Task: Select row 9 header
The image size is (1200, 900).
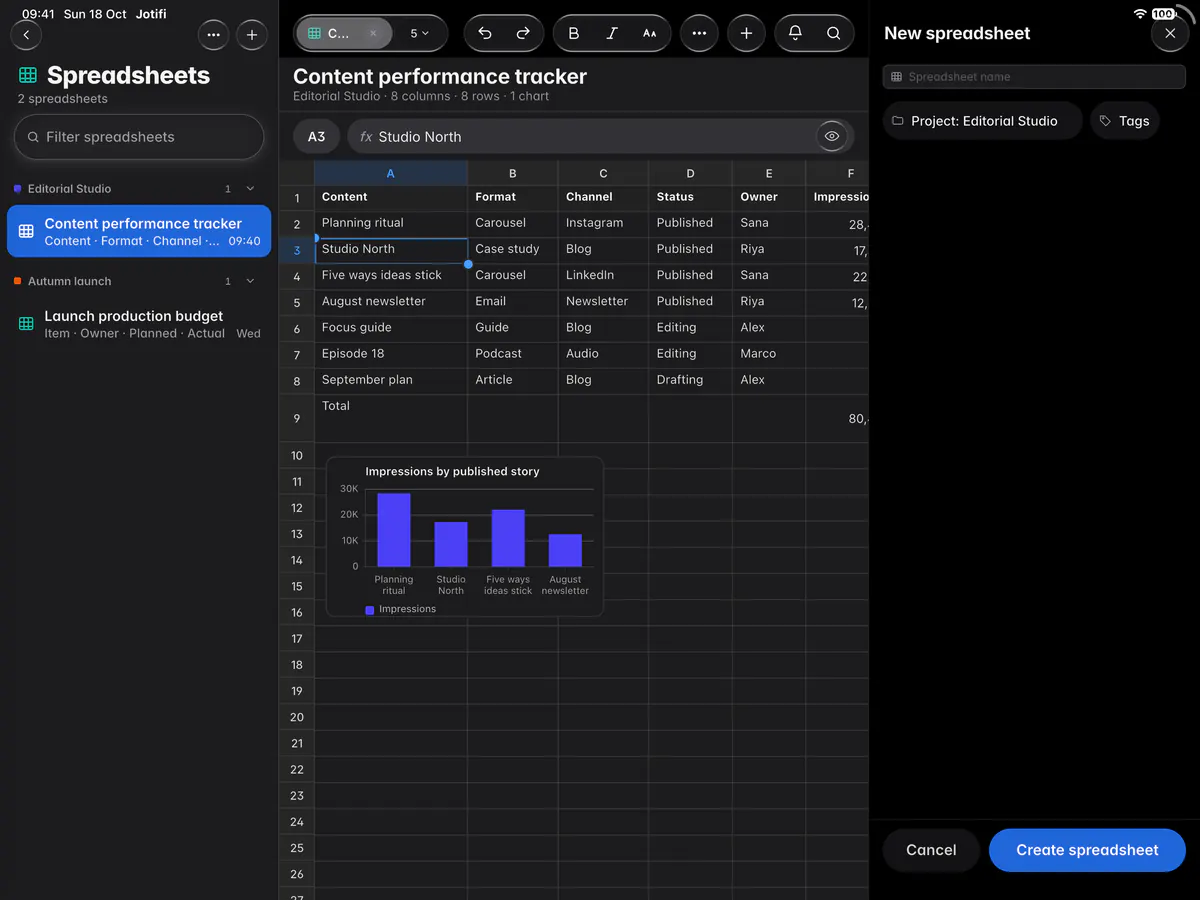Action: tap(297, 419)
